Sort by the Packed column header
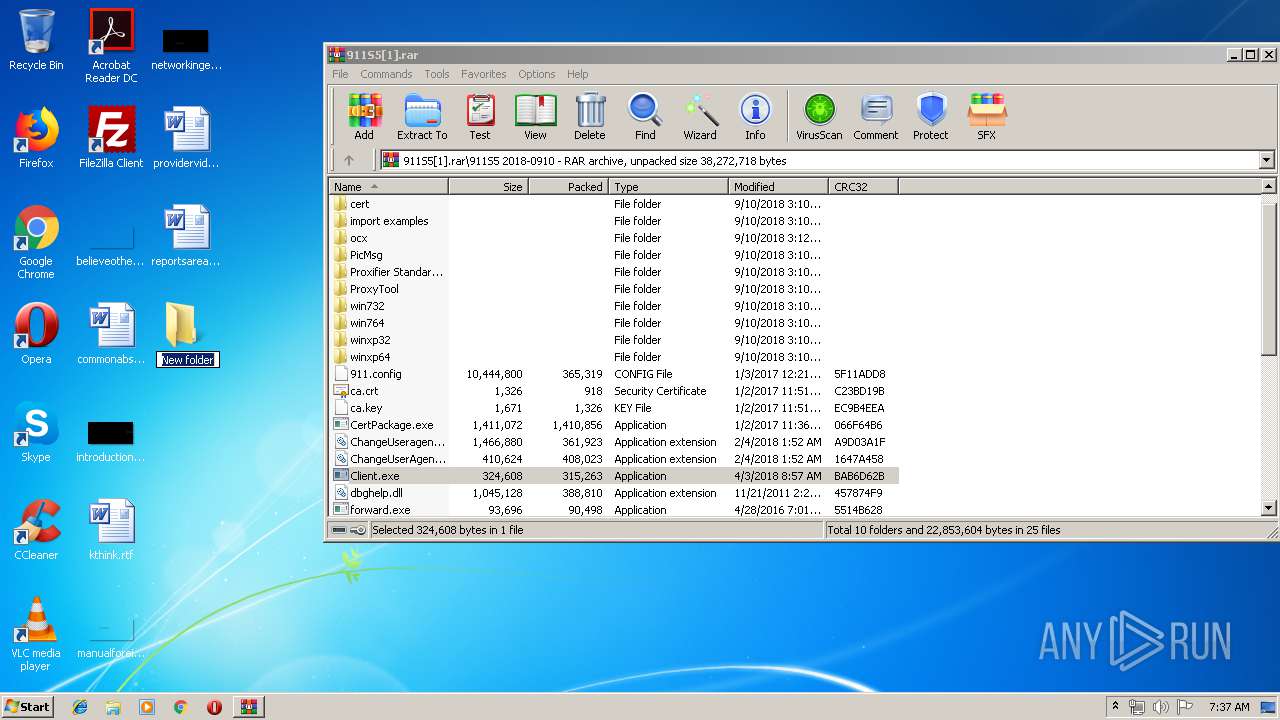This screenshot has height=720, width=1280. [x=568, y=186]
